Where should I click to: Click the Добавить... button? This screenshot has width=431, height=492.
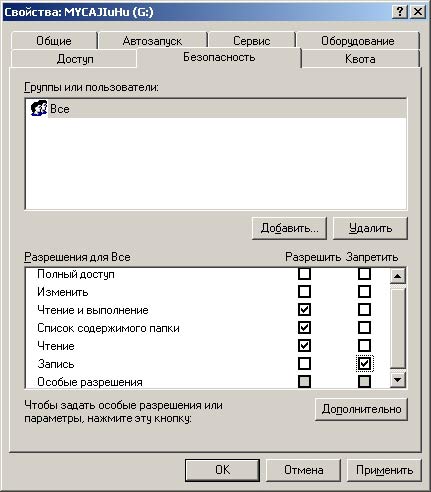click(x=289, y=228)
